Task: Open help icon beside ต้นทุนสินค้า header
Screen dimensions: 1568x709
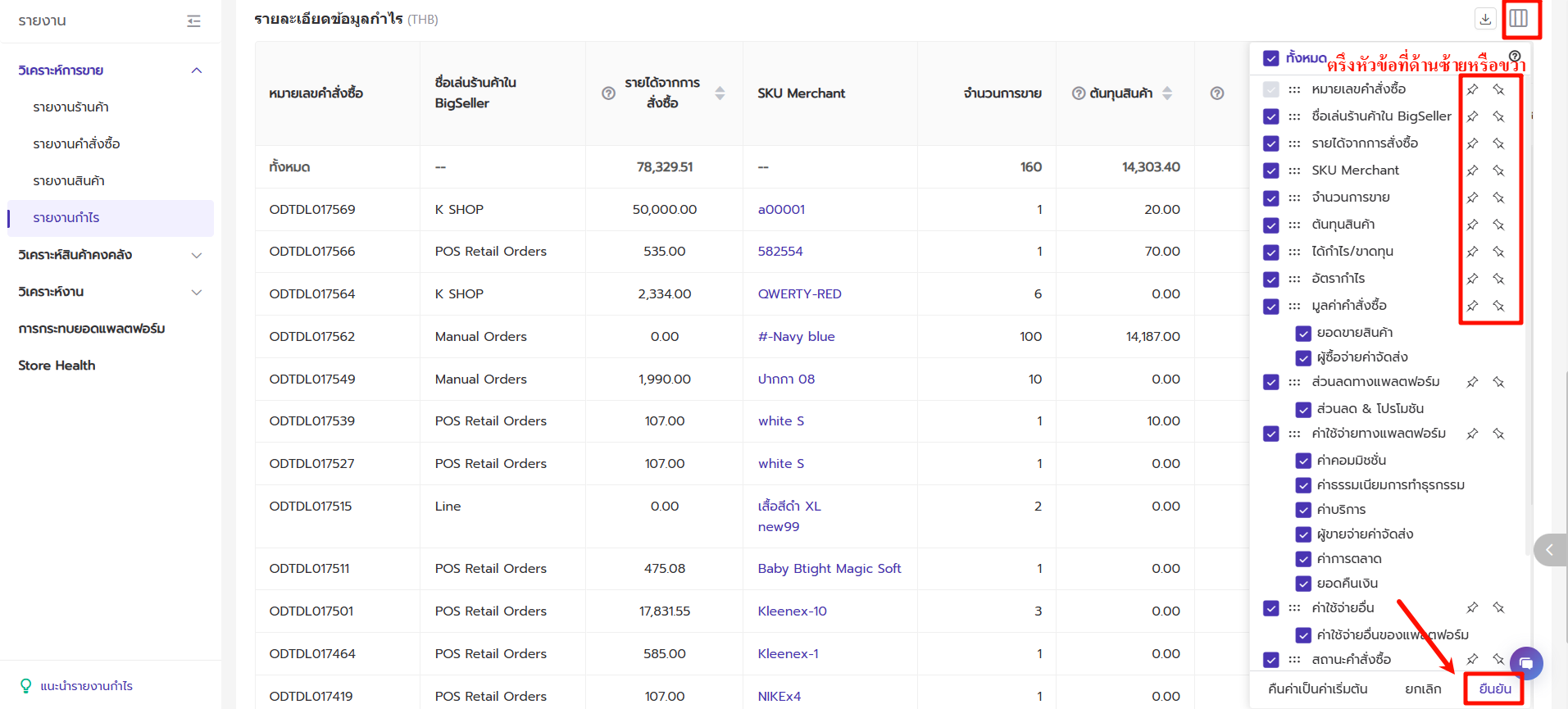Action: click(x=1079, y=93)
